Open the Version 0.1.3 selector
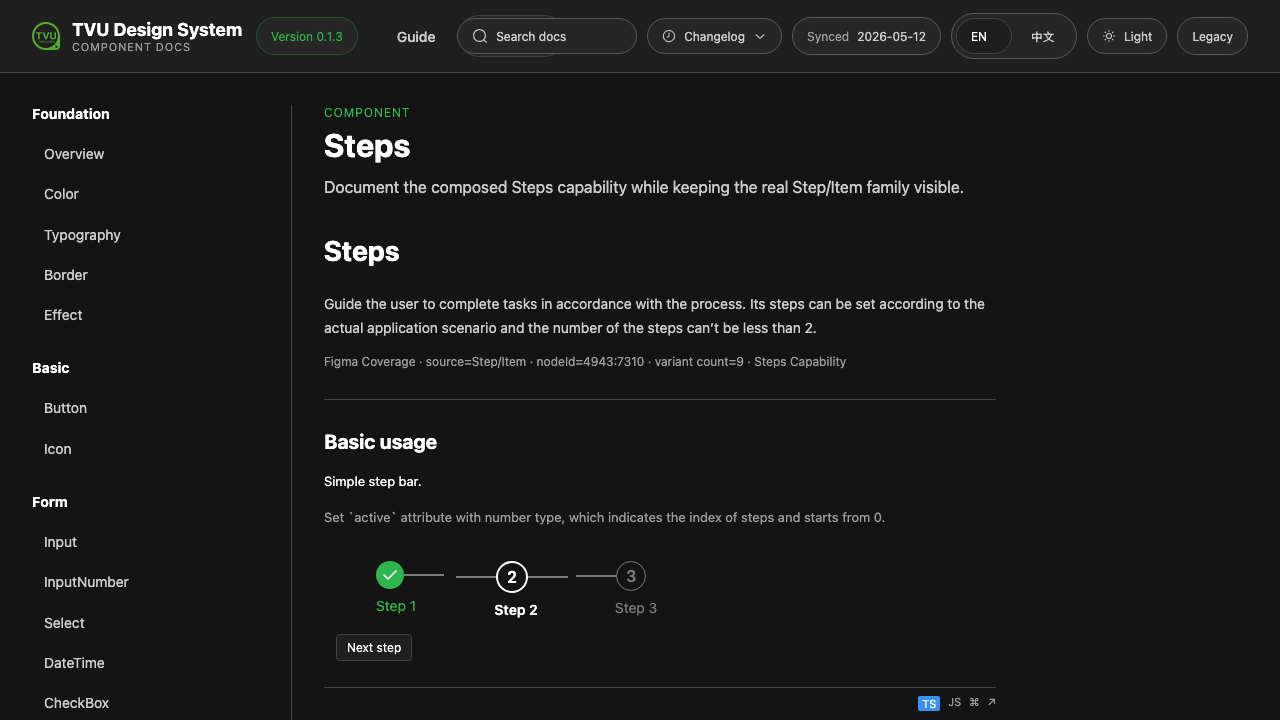The image size is (1280, 720). 307,36
